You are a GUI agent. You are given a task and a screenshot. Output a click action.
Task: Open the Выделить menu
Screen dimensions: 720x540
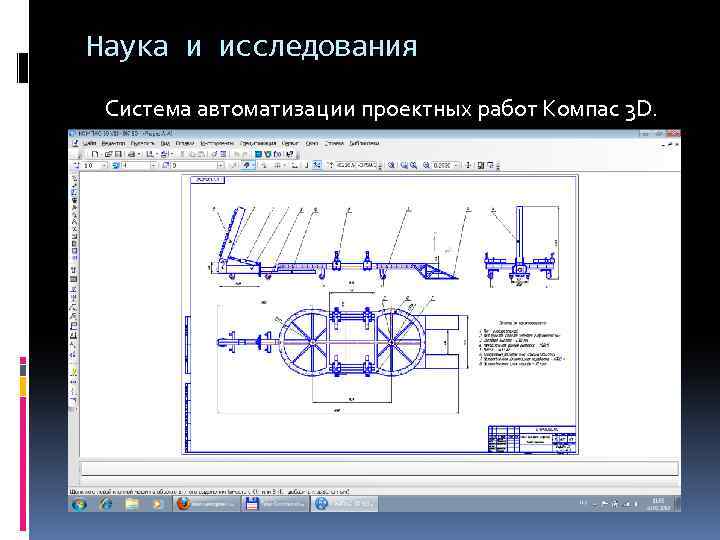point(142,143)
